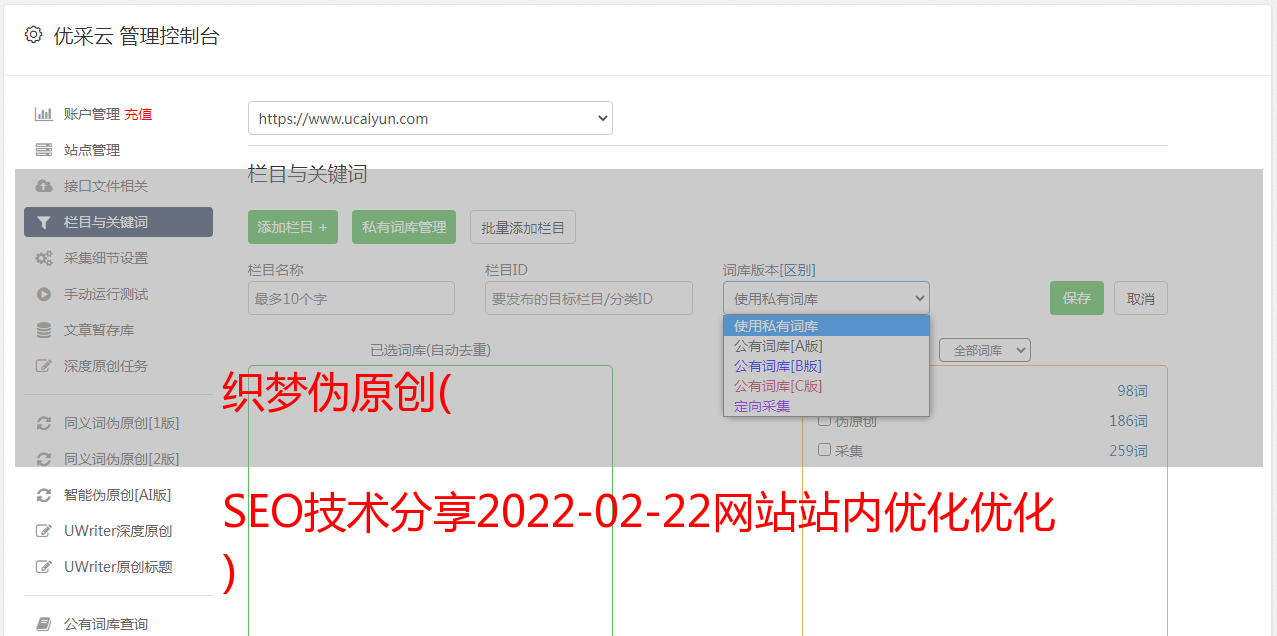Choose the 公有词库[B版] option
Image resolution: width=1277 pixels, height=636 pixels.
point(826,366)
